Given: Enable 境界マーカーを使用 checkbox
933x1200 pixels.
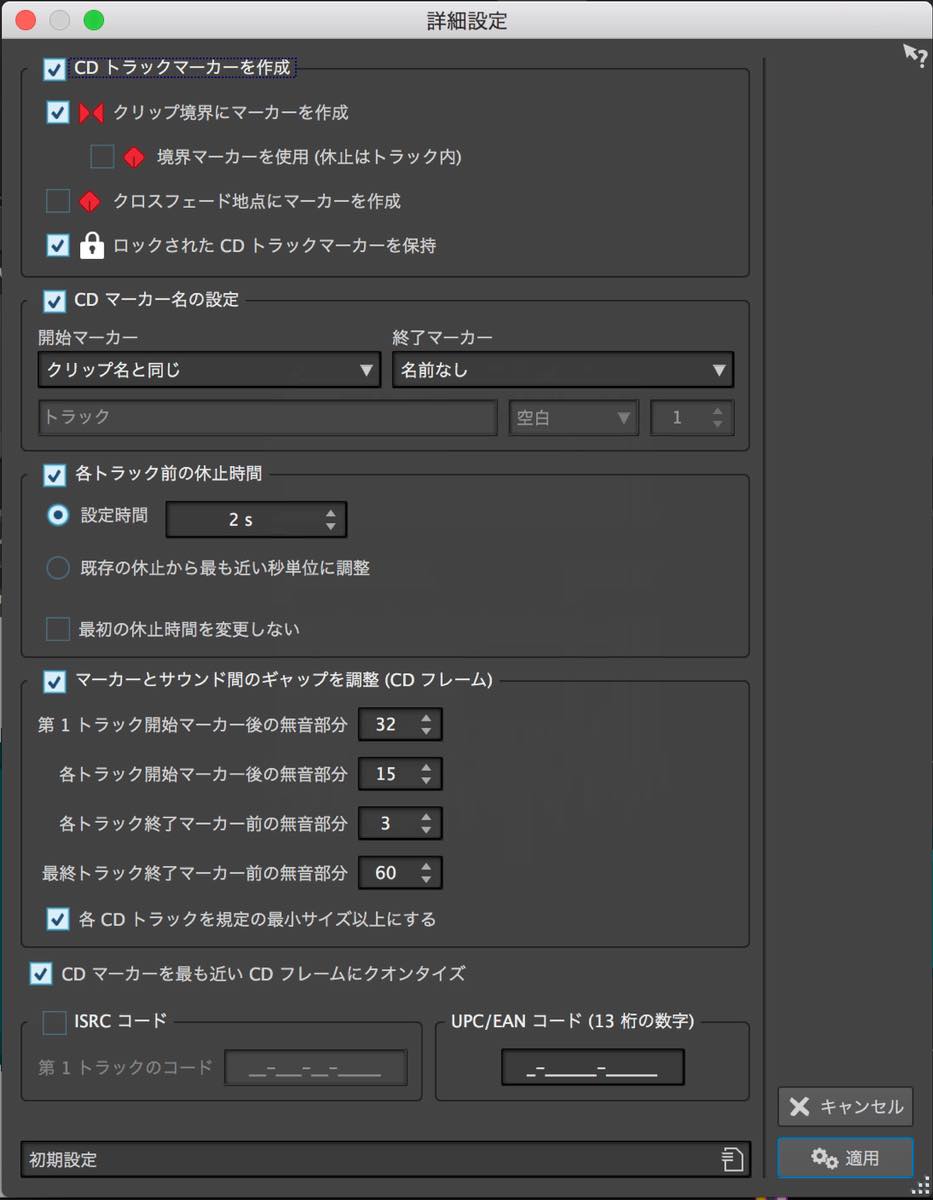Looking at the screenshot, I should (x=102, y=157).
